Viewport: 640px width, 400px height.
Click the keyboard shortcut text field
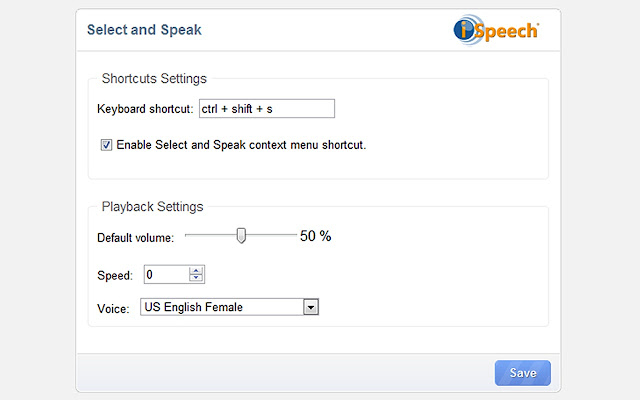click(266, 108)
